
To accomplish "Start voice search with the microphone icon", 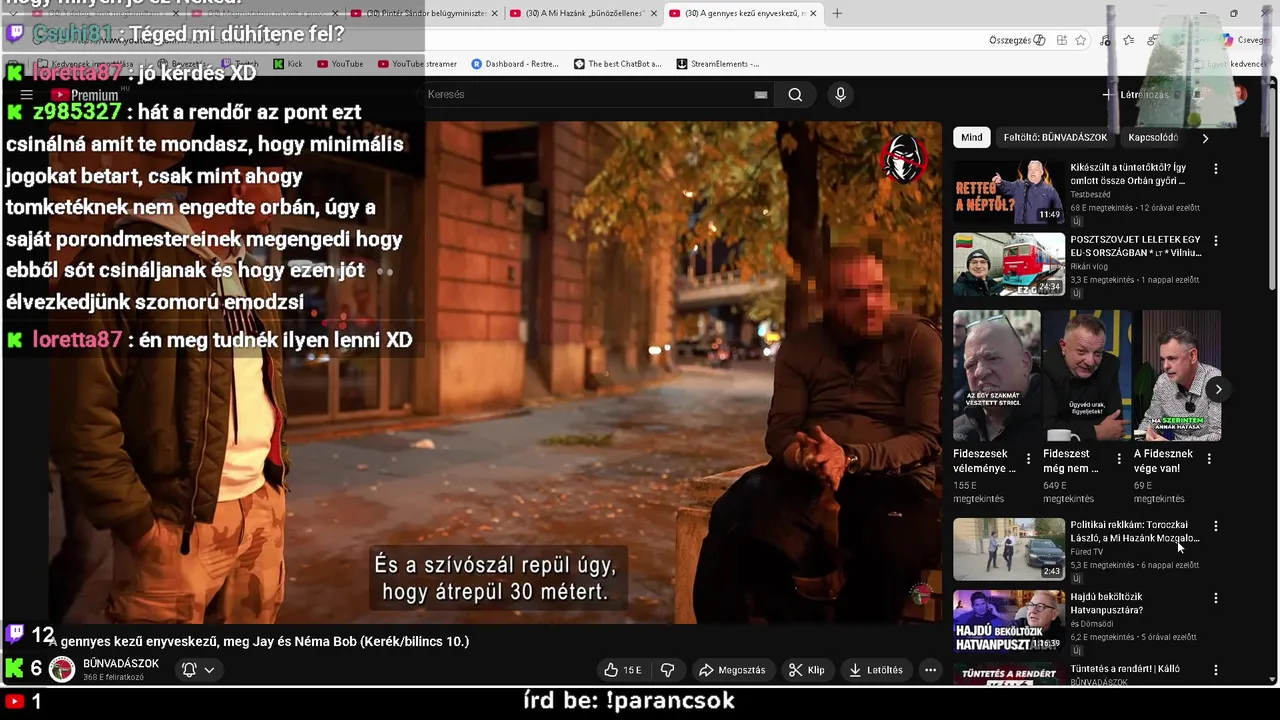I will [840, 94].
